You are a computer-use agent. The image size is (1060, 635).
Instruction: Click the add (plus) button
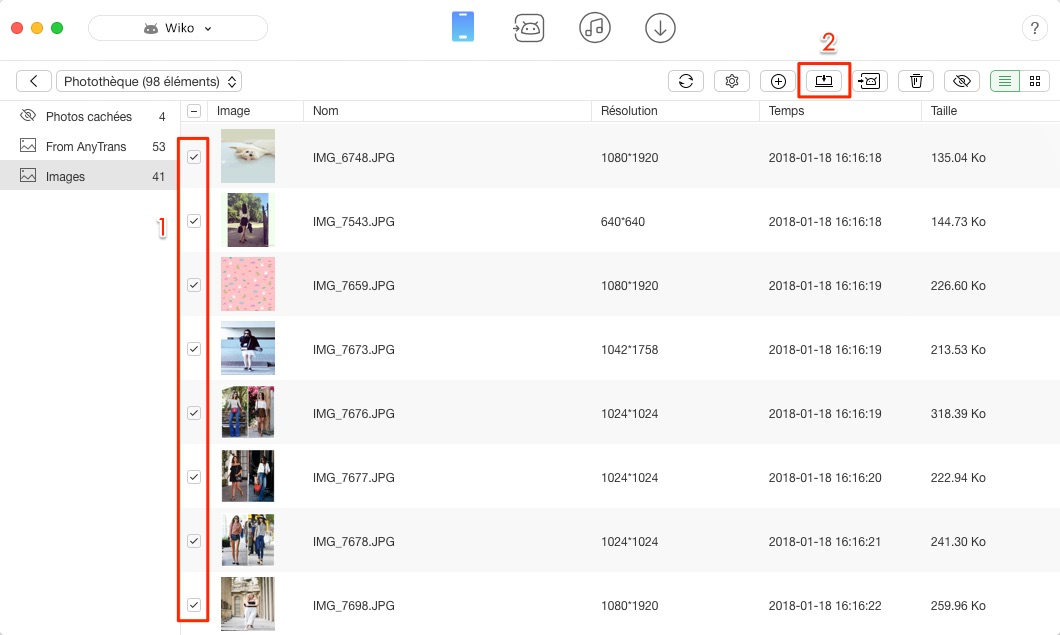778,81
